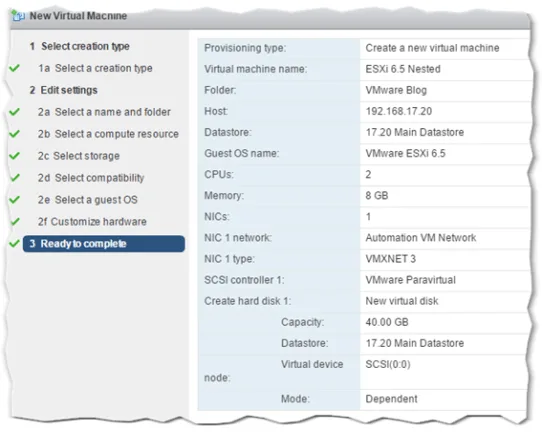Click the SCSI controller 1 label
Image resolution: width=542 pixels, height=432 pixels.
pyautogui.click(x=244, y=280)
